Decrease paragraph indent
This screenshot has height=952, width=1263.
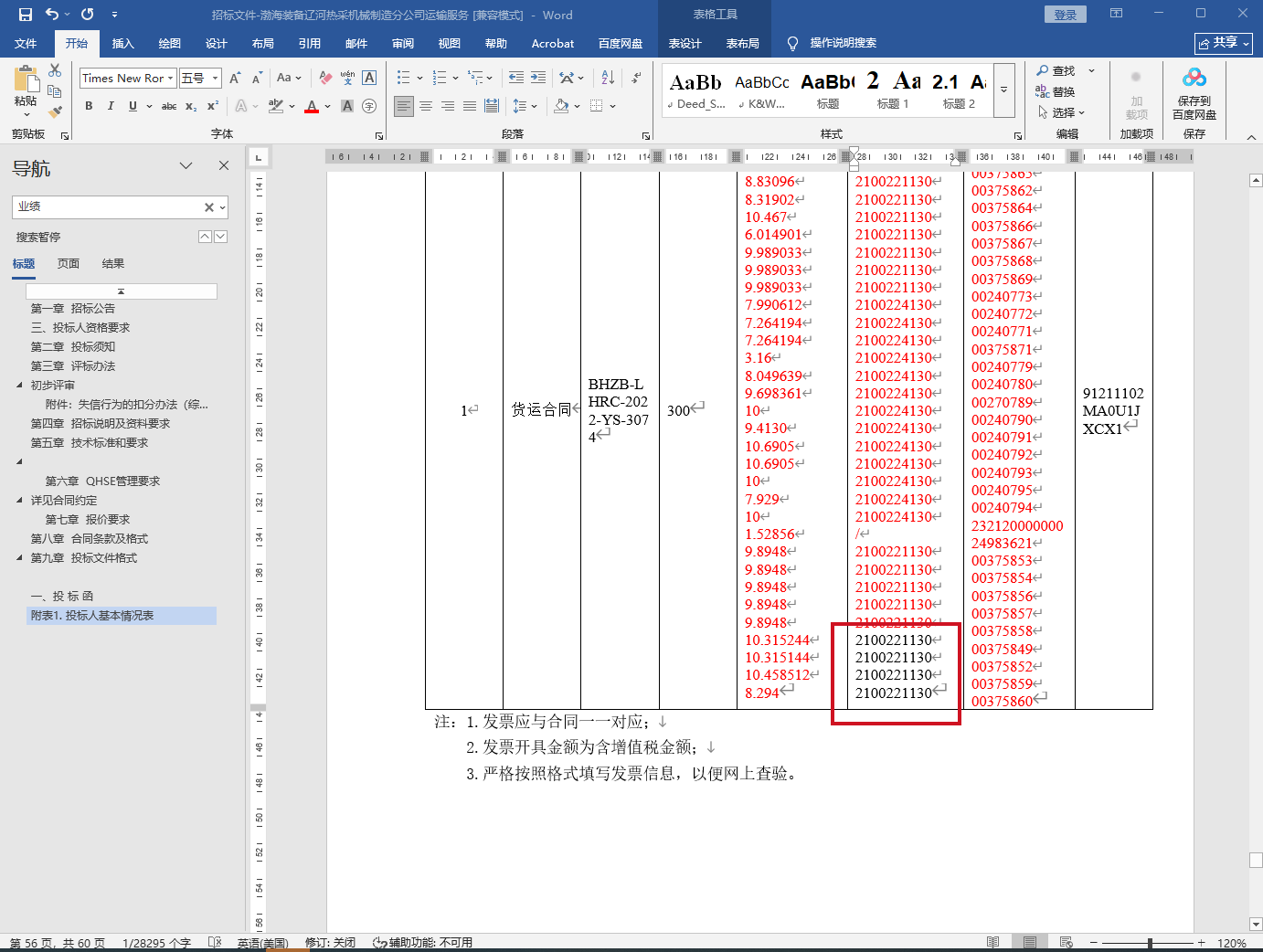pos(516,78)
